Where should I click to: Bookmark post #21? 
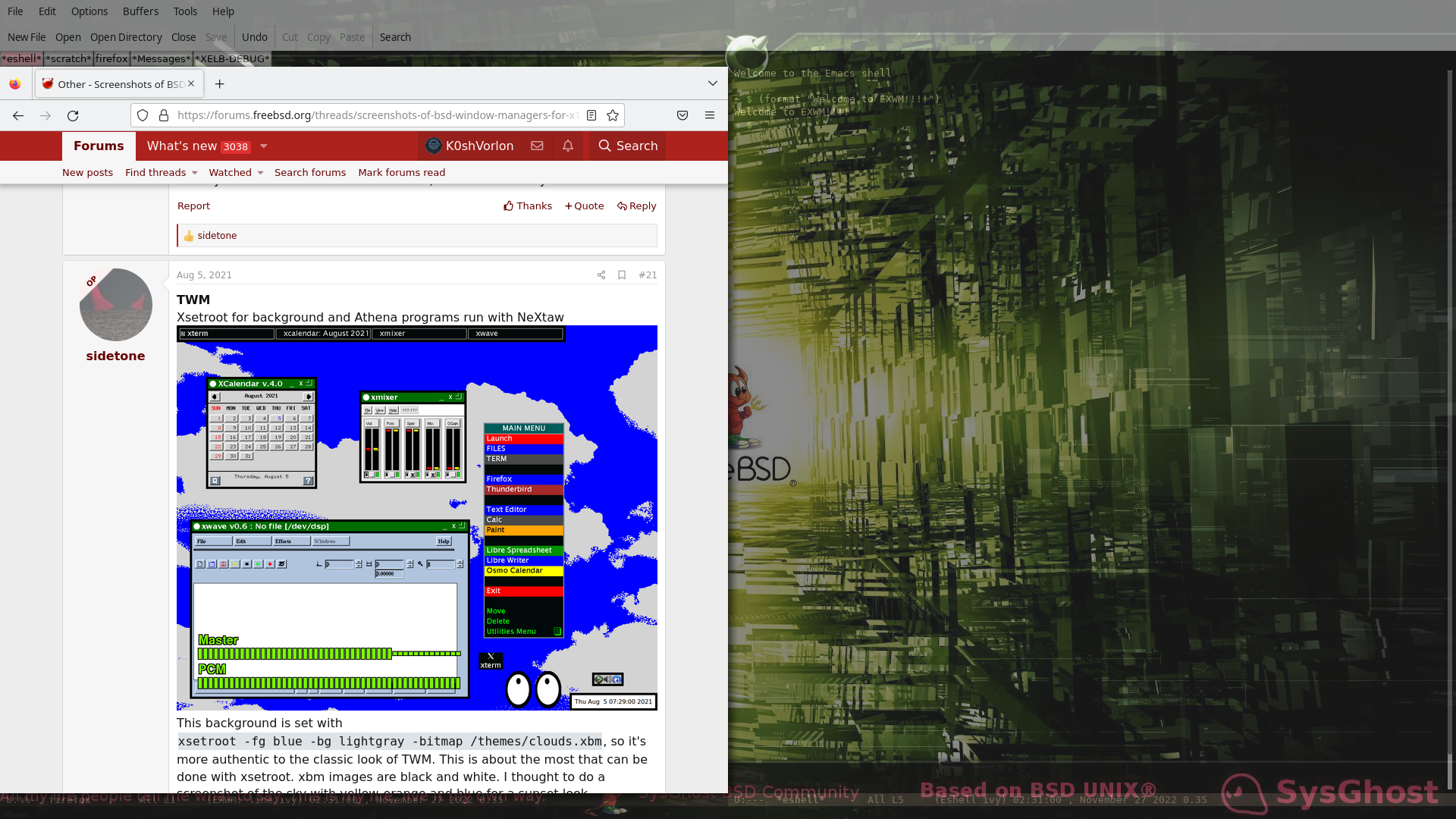622,275
